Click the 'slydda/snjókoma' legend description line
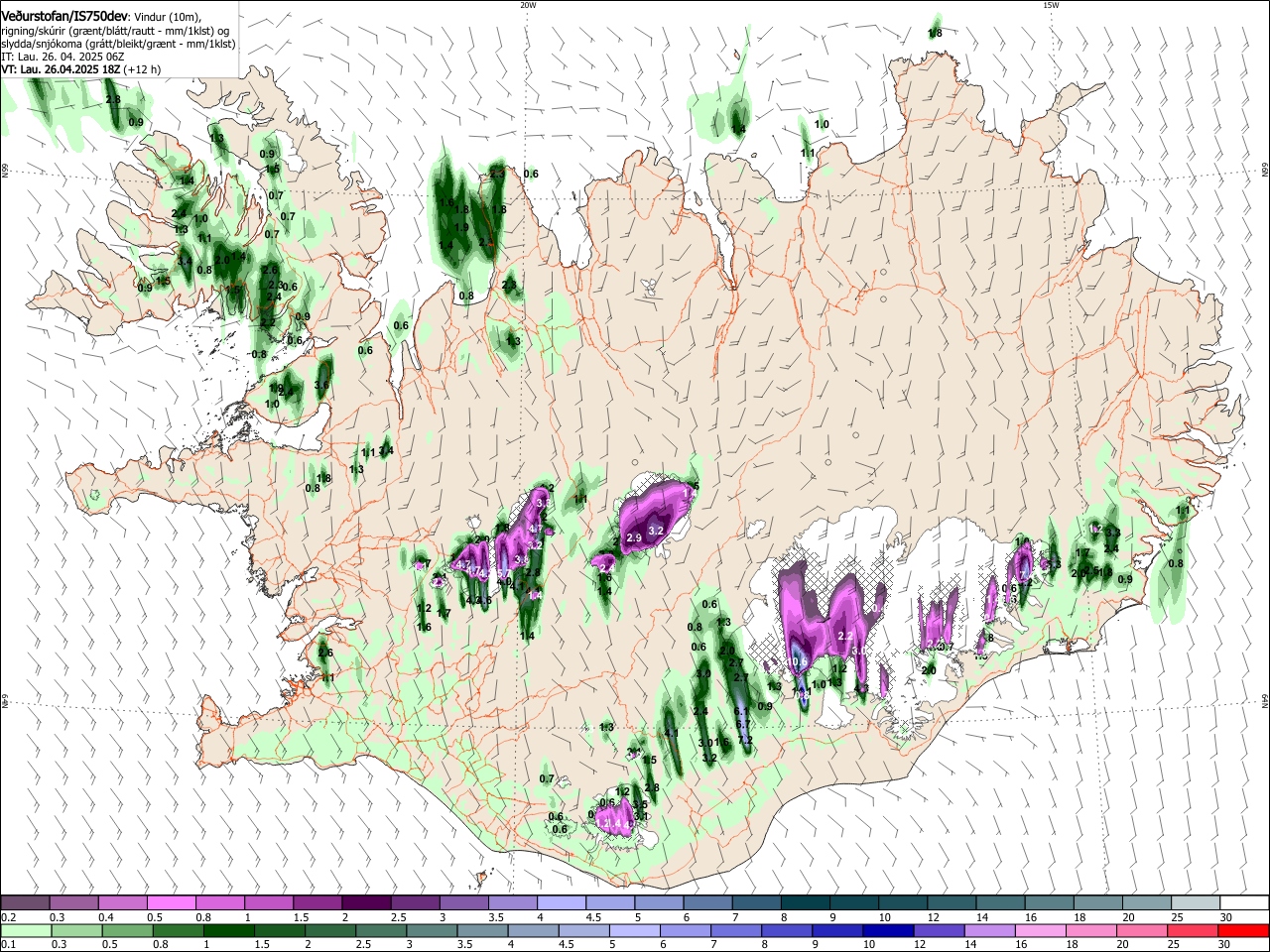This screenshot has height=952, width=1270. (x=118, y=44)
